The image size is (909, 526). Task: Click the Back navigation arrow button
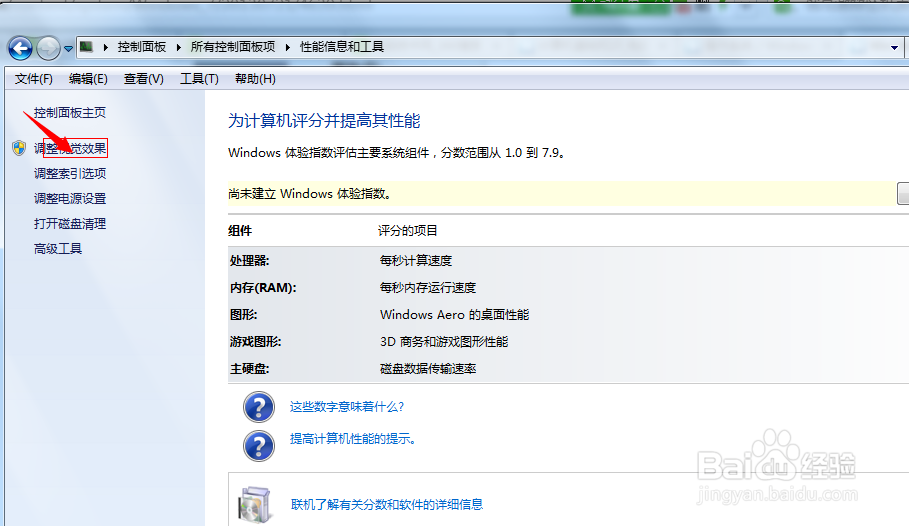[x=20, y=48]
